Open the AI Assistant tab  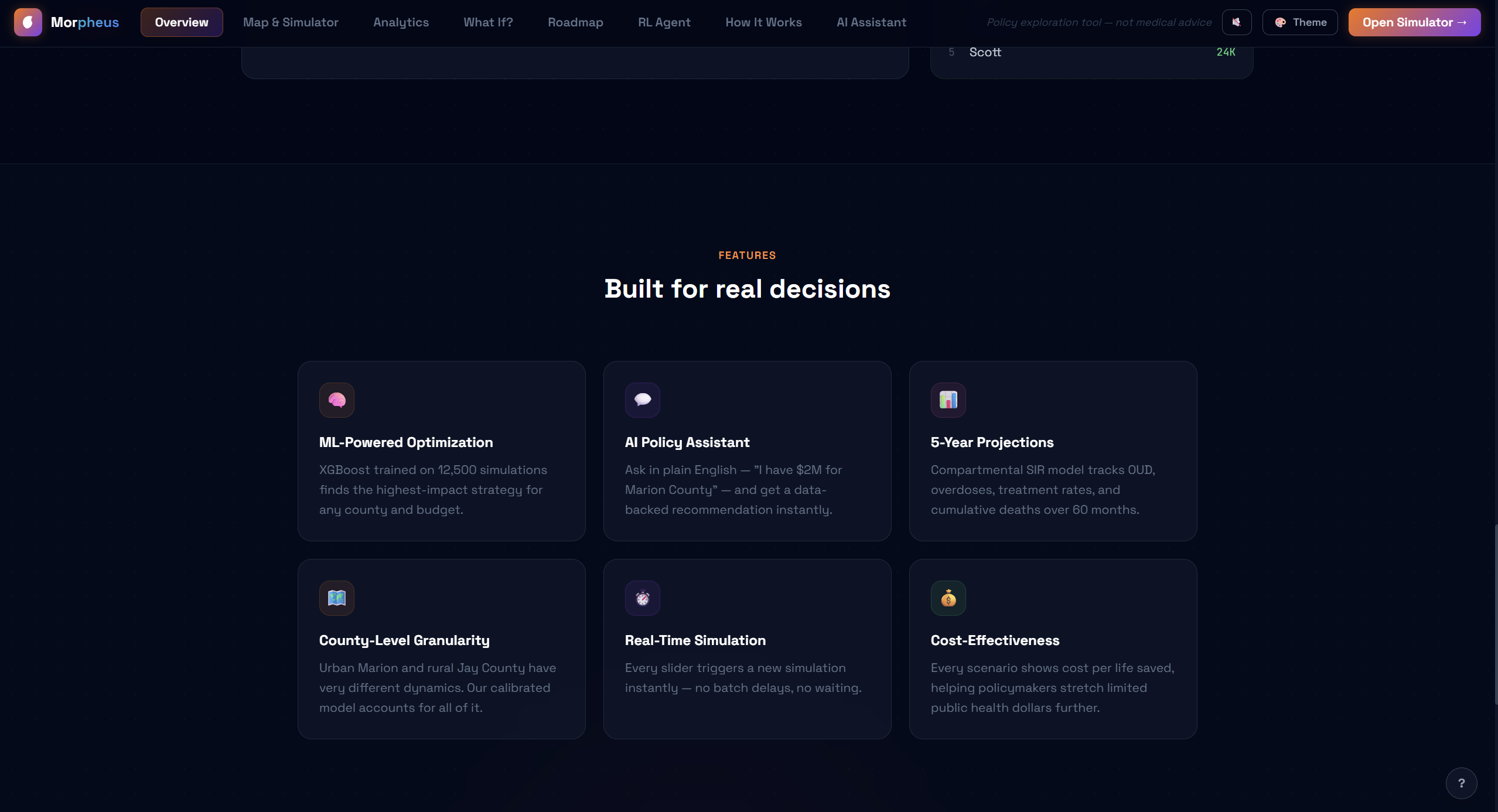871,22
